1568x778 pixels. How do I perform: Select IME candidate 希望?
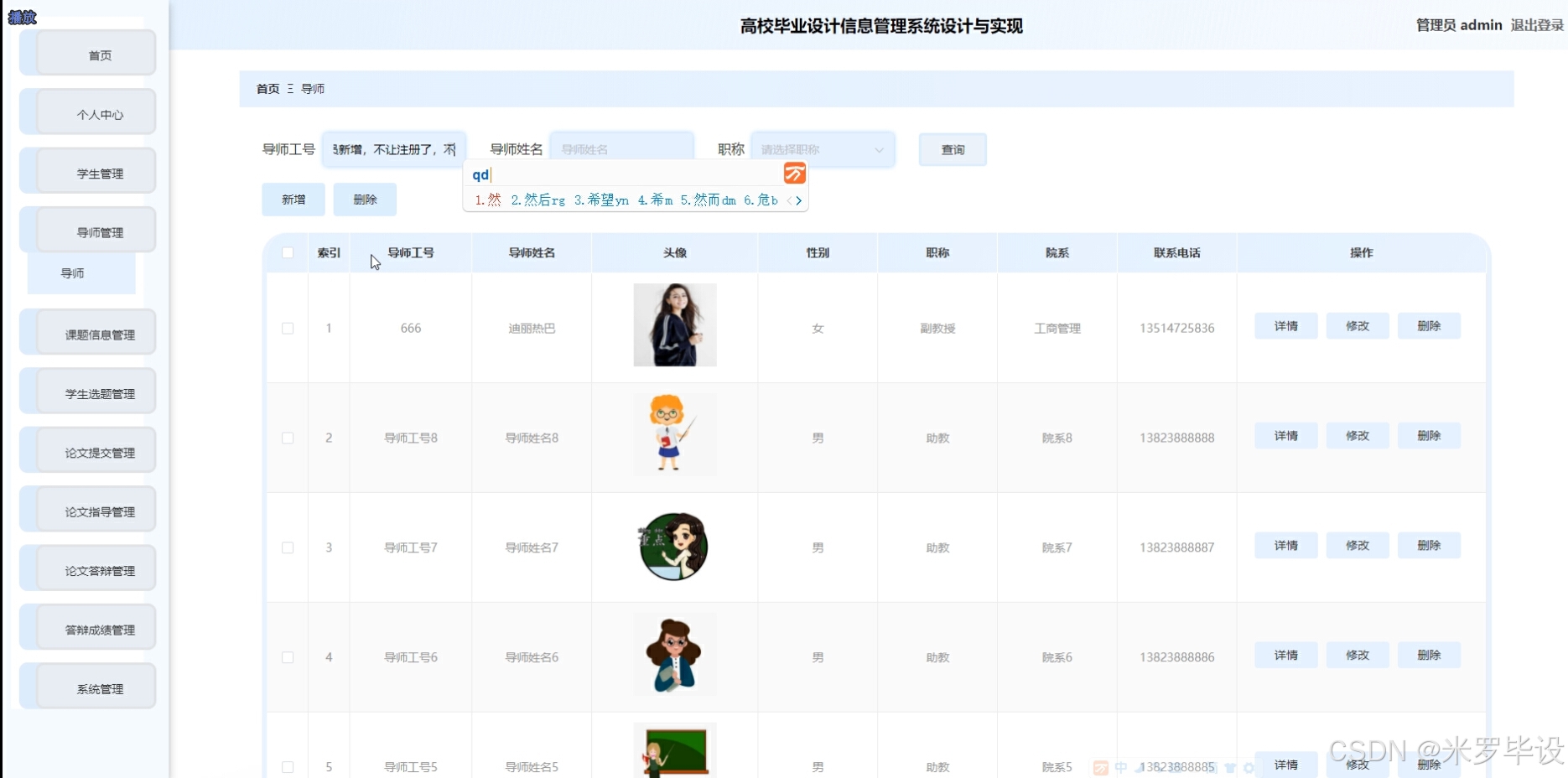pos(601,200)
